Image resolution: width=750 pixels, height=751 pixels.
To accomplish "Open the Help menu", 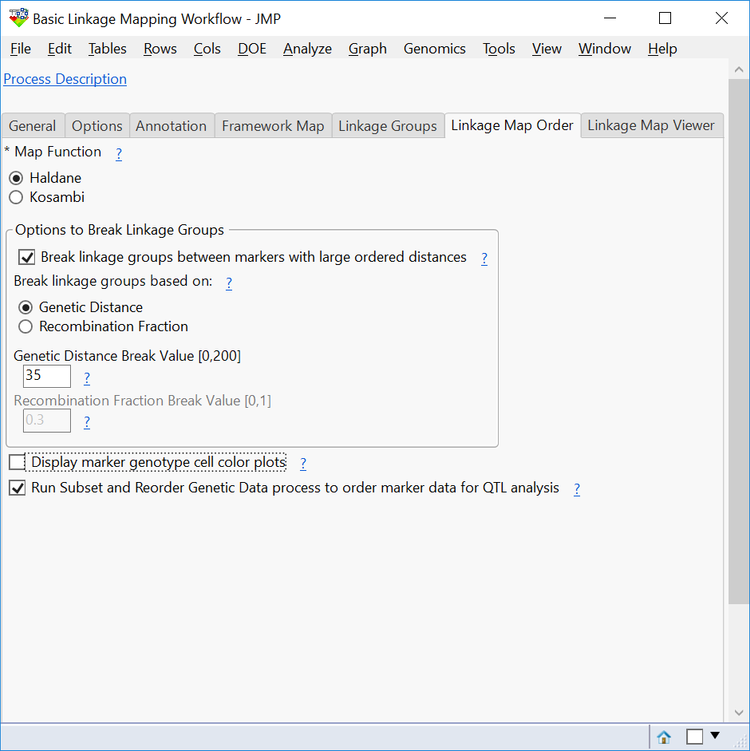I will tap(662, 49).
